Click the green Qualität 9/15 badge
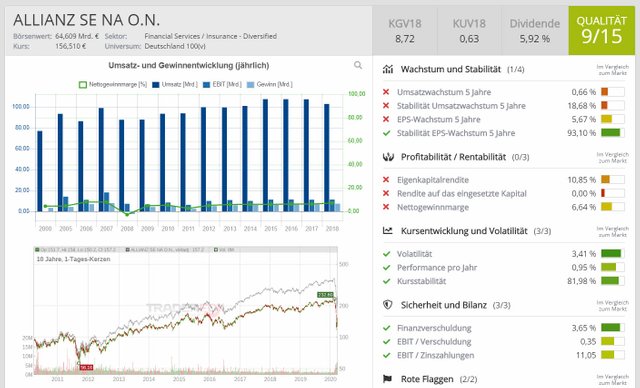The height and width of the screenshot is (388, 640). click(x=602, y=31)
